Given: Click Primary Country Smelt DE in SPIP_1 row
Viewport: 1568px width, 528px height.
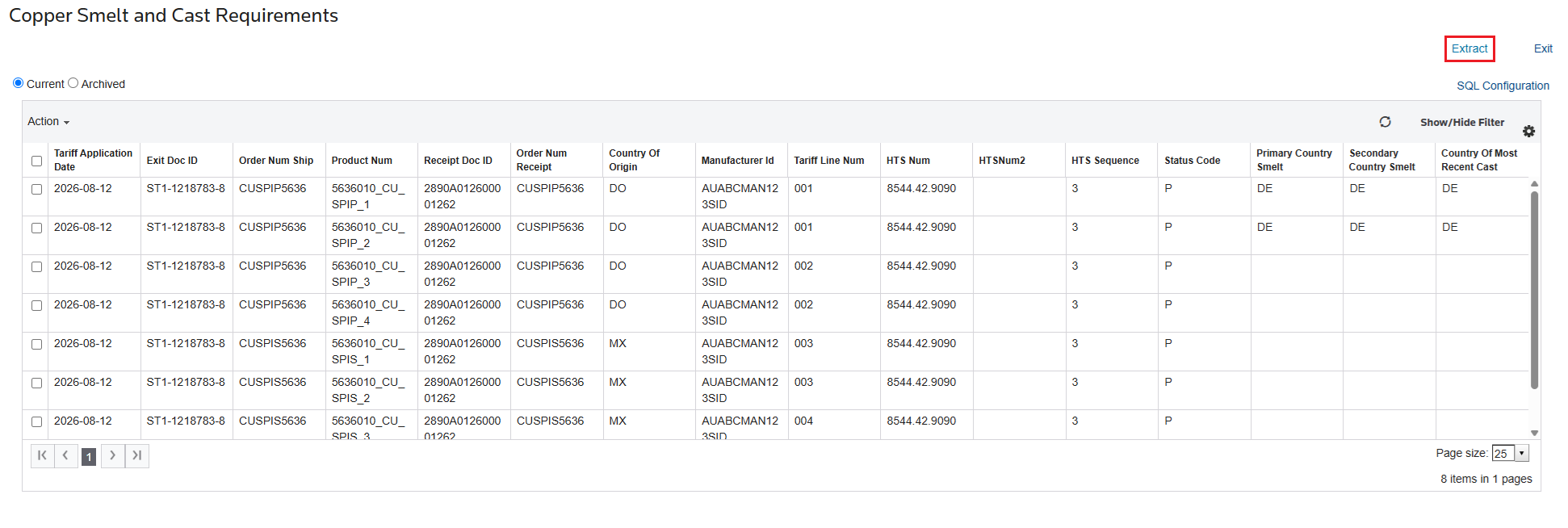Looking at the screenshot, I should [1264, 188].
